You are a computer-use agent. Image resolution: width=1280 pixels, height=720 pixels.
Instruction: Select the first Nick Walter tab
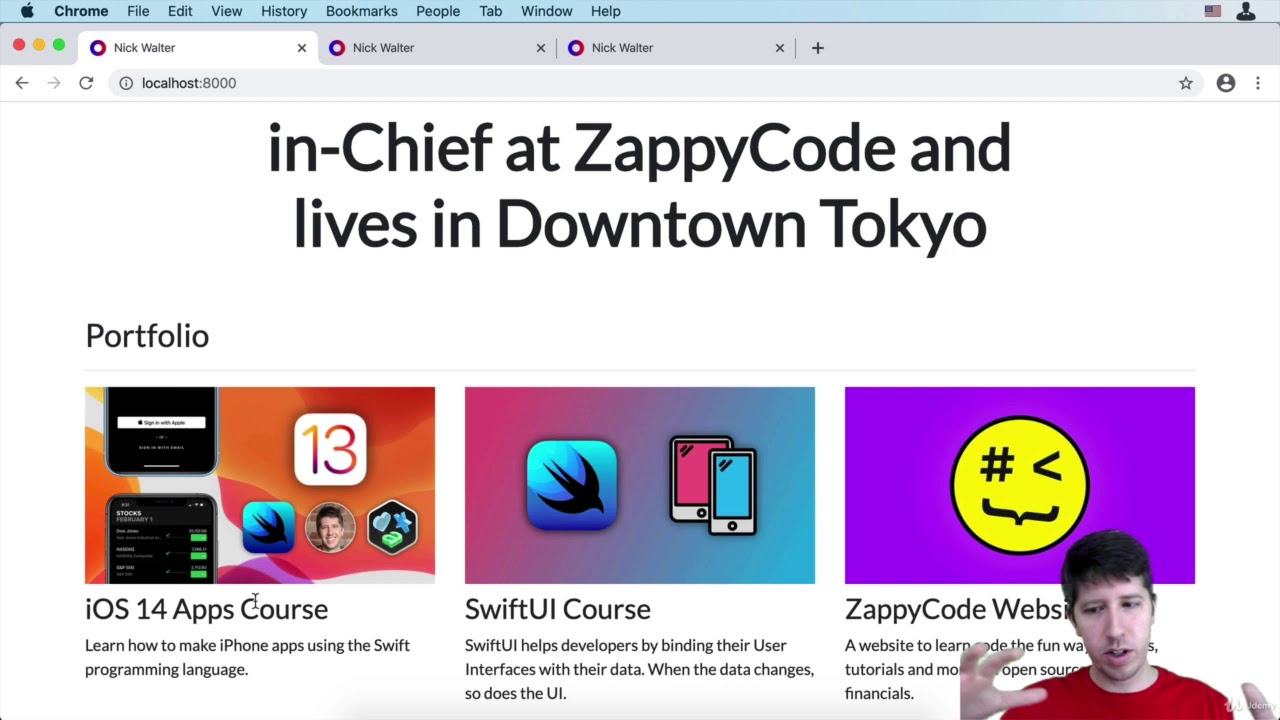coord(198,47)
